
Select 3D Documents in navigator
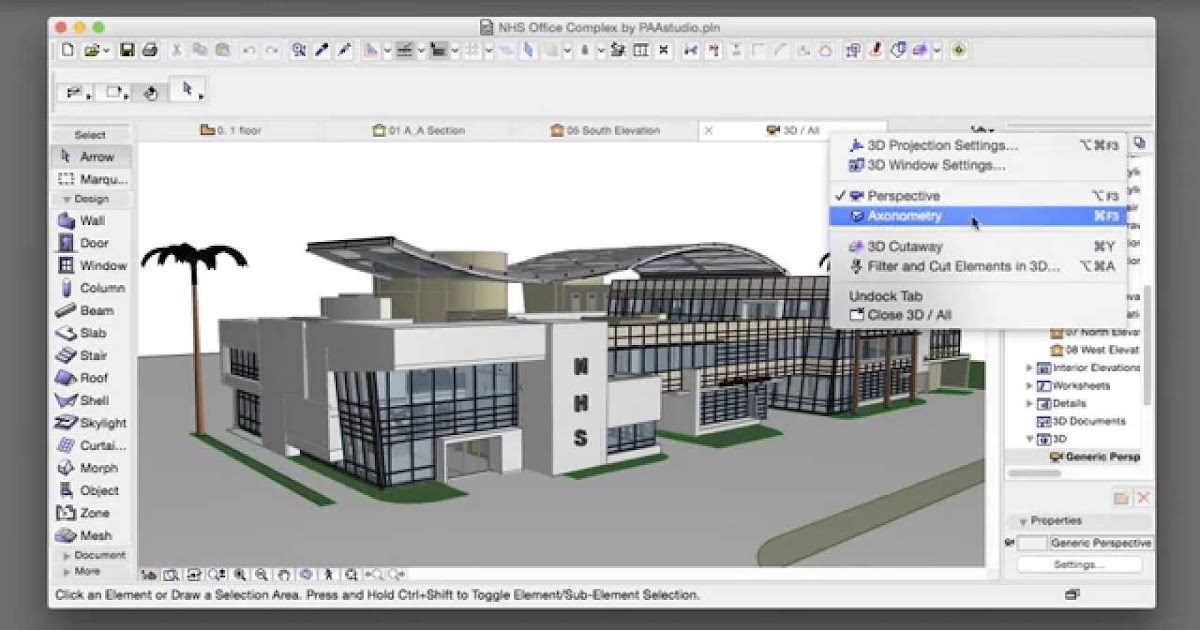point(1081,421)
